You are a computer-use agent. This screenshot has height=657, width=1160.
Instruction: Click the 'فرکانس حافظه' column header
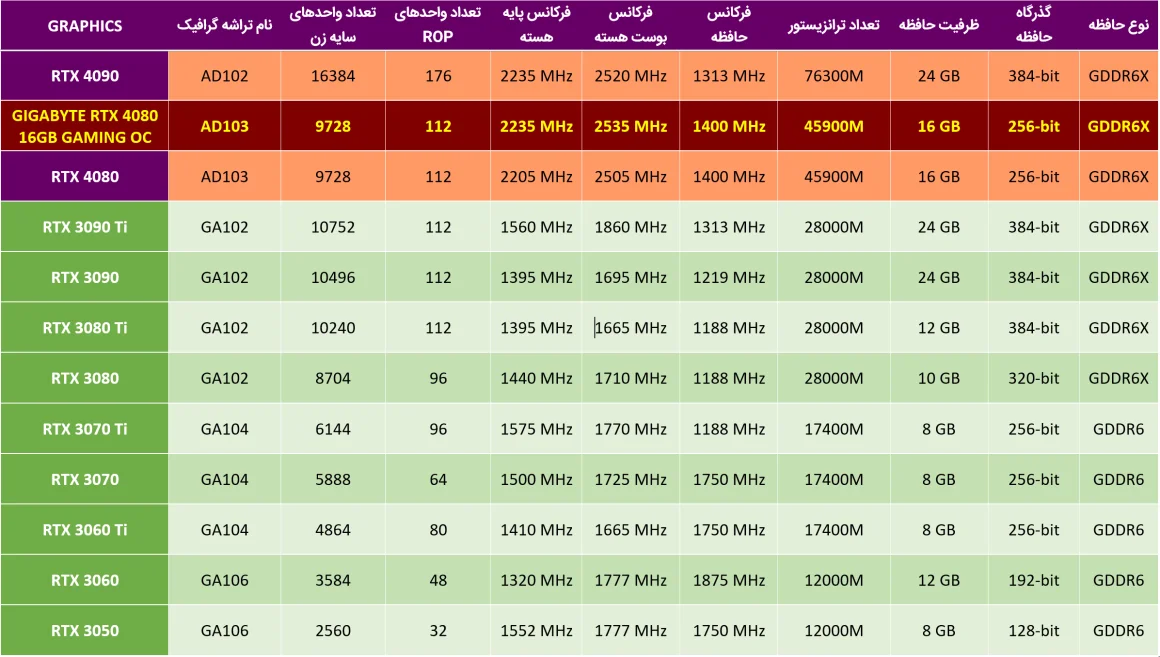click(x=729, y=25)
